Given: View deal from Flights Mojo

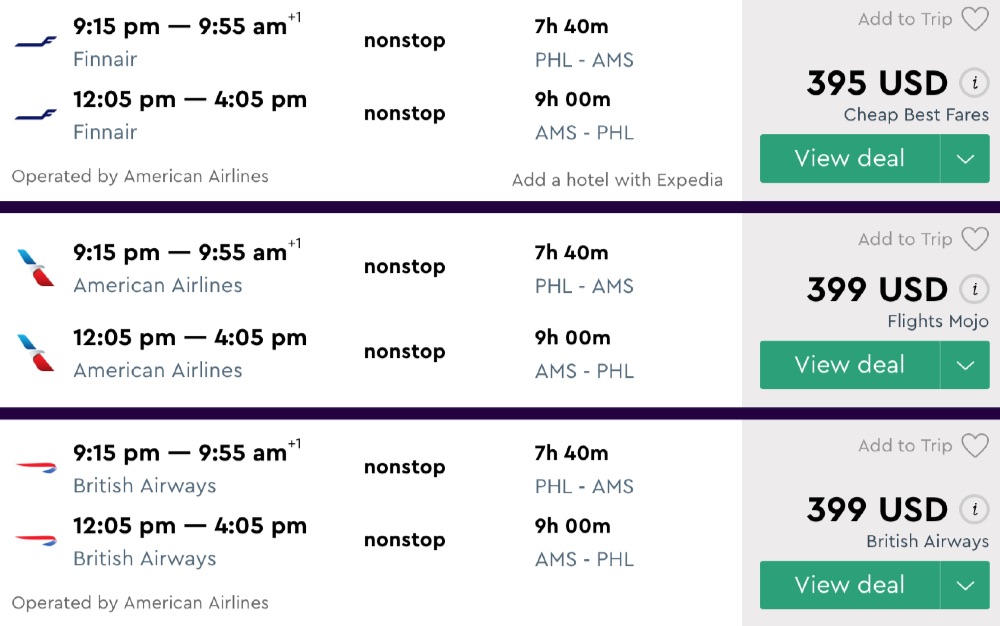Looking at the screenshot, I should coord(849,365).
